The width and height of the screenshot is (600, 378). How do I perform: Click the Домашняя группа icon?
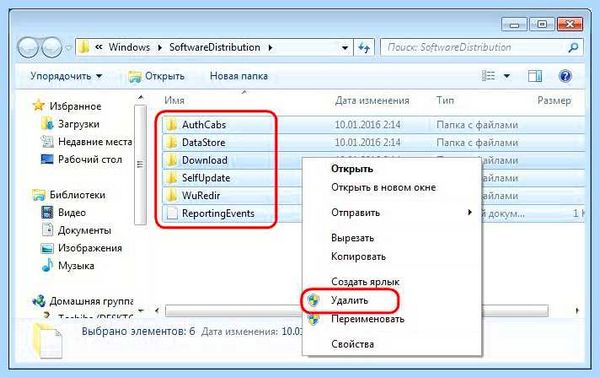[x=39, y=301]
